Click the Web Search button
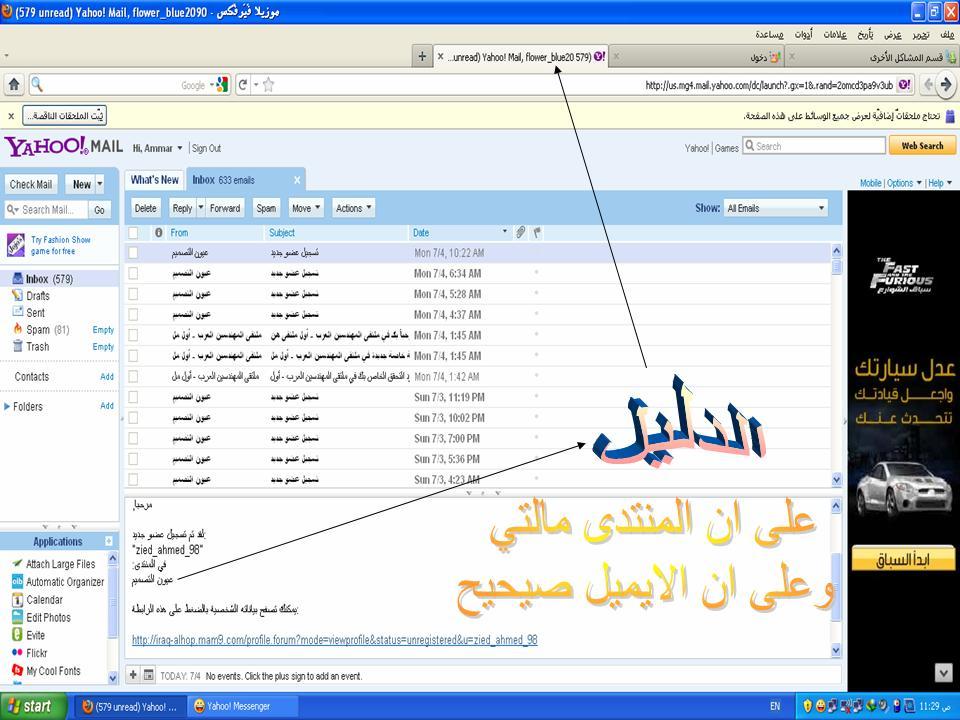 pyautogui.click(x=922, y=146)
